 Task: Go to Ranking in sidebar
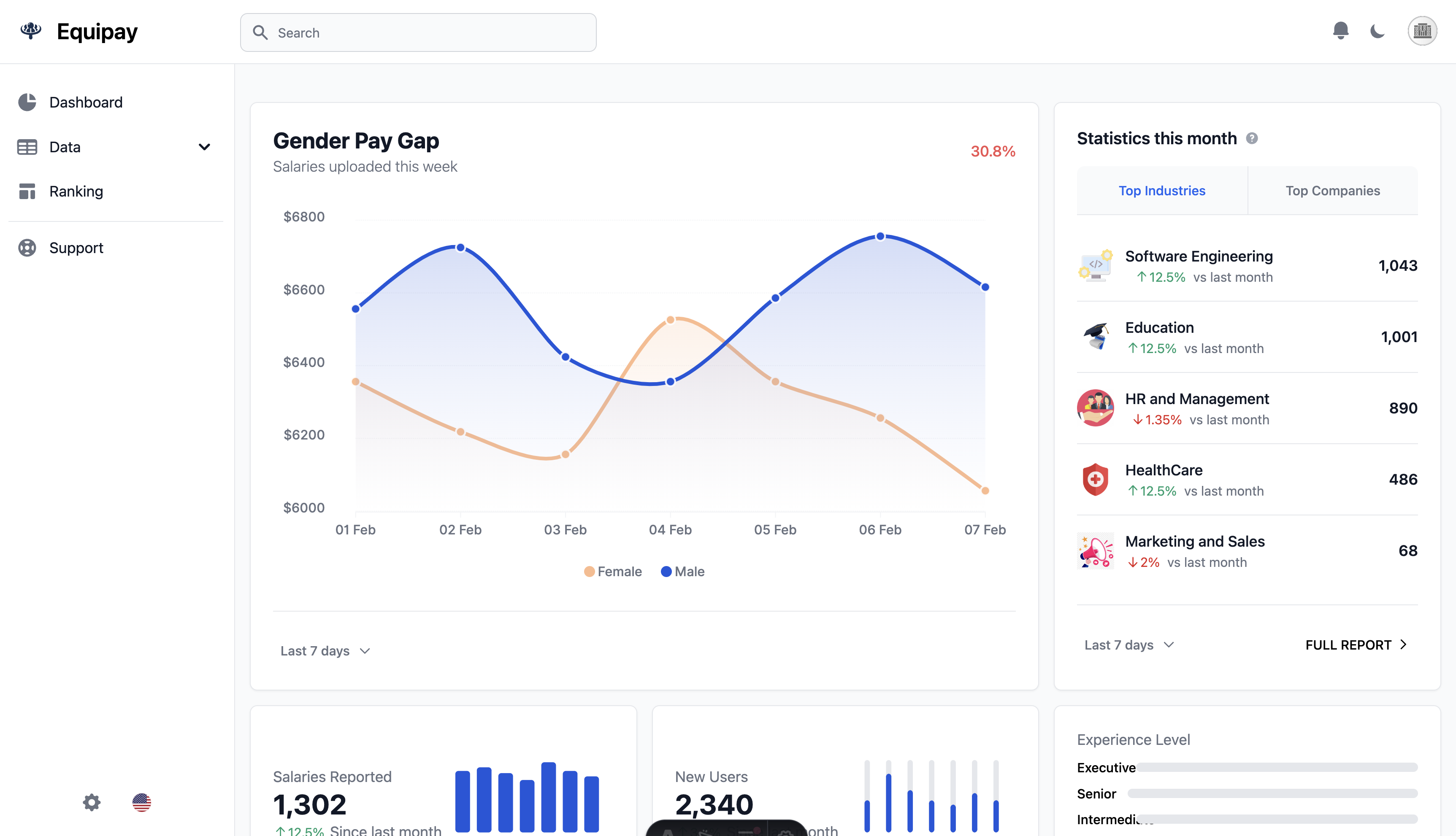[76, 191]
